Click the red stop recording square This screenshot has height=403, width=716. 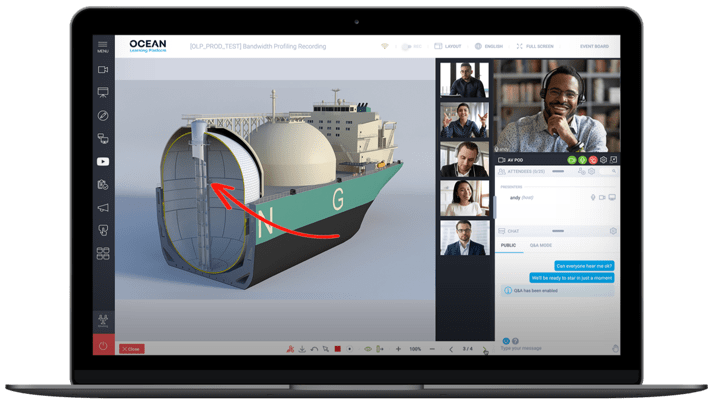tap(338, 349)
